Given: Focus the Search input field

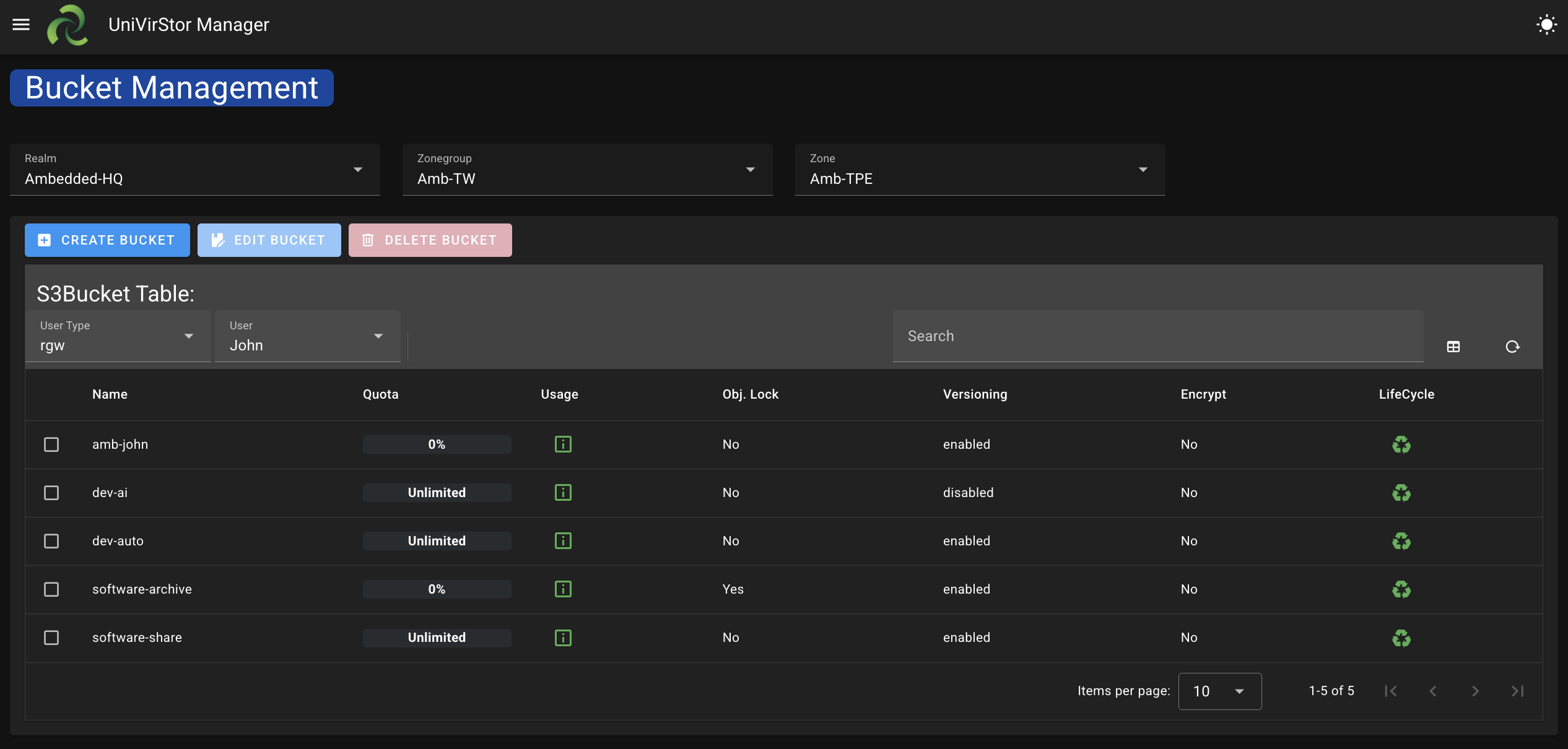Looking at the screenshot, I should (x=1158, y=336).
